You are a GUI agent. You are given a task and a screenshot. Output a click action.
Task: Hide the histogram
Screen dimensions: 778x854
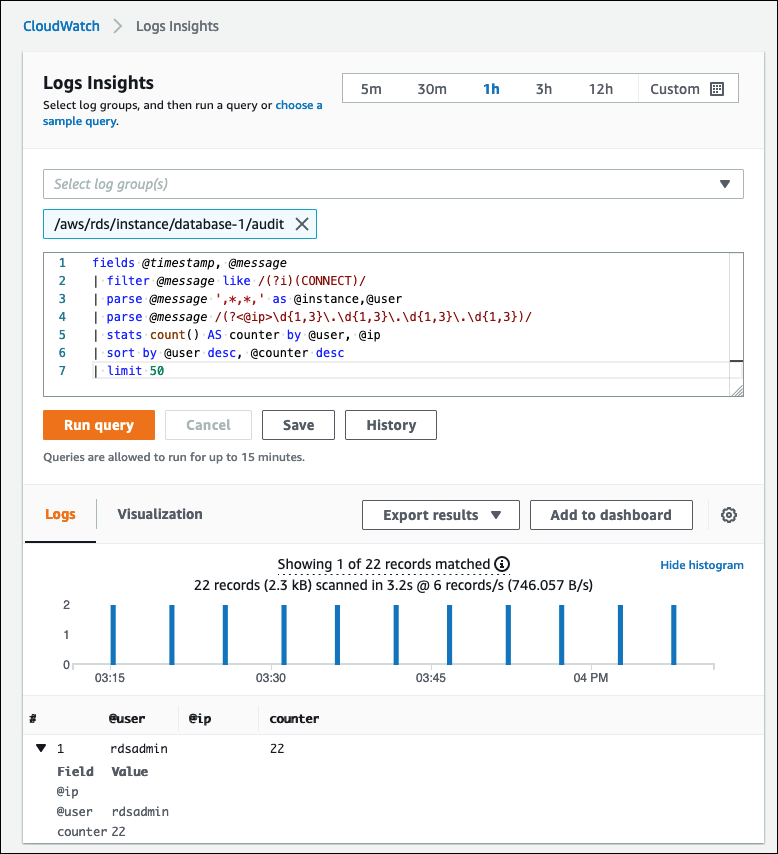pos(701,565)
